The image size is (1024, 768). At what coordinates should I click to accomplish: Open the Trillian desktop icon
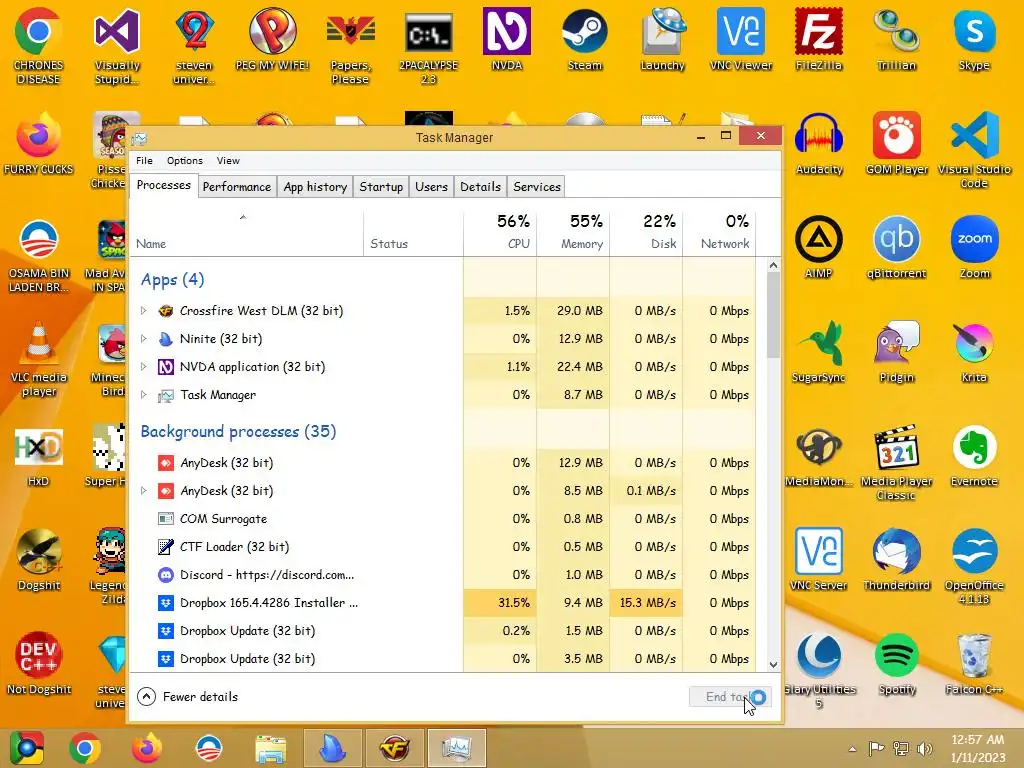coord(897,40)
